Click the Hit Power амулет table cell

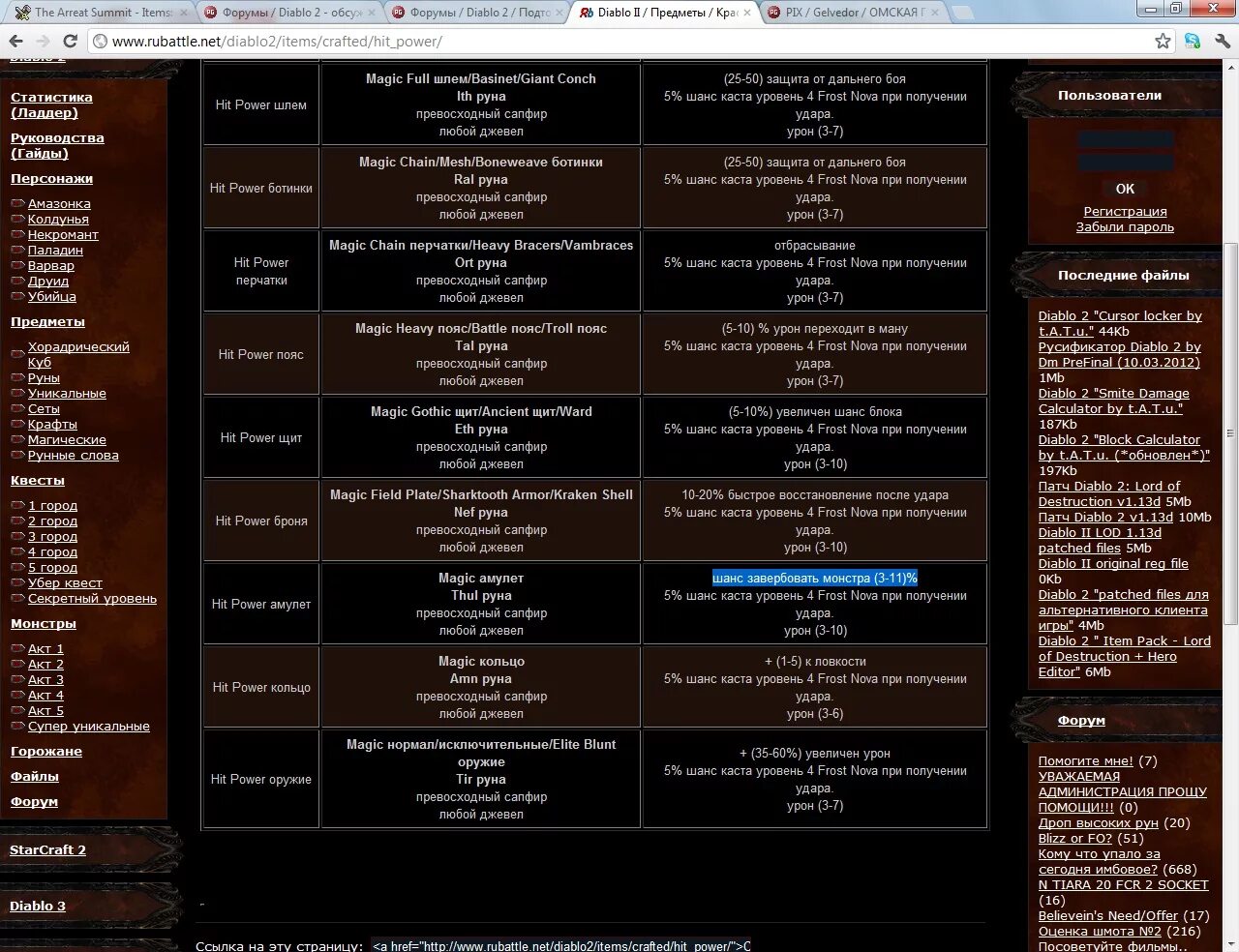(x=261, y=604)
